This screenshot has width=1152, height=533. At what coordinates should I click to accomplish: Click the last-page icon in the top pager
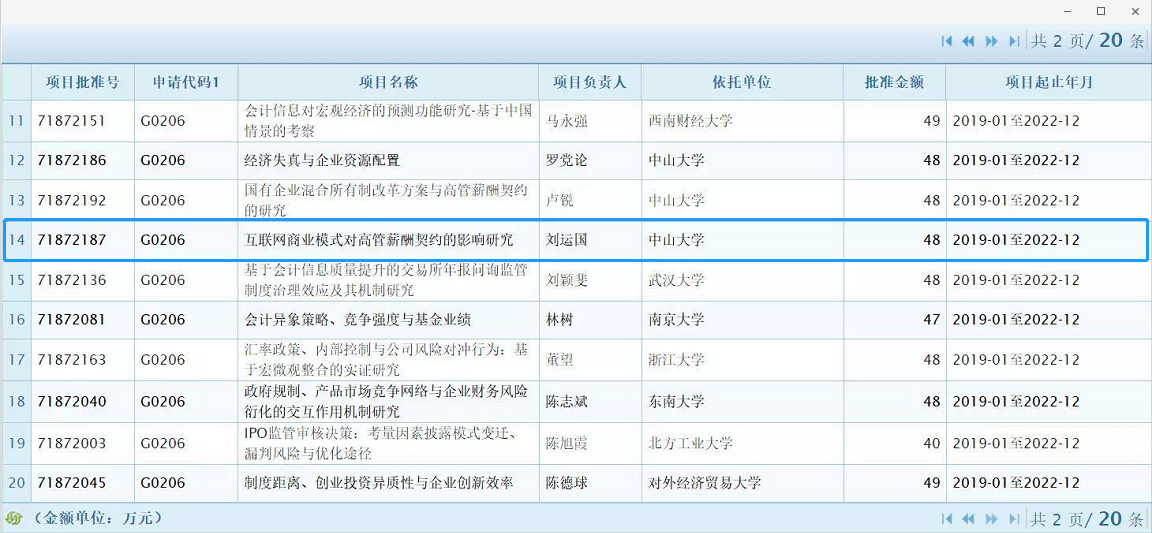(1014, 41)
